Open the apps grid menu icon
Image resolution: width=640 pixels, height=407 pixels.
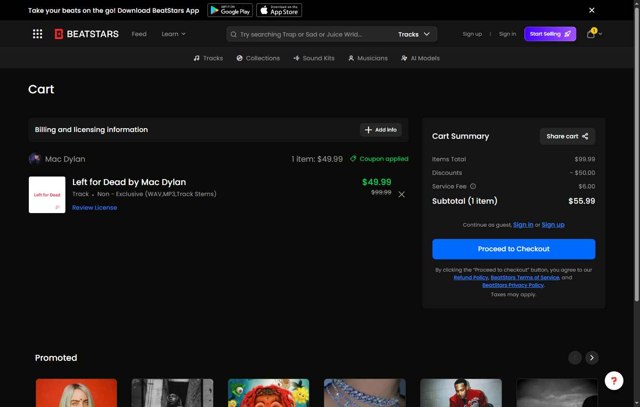(38, 34)
